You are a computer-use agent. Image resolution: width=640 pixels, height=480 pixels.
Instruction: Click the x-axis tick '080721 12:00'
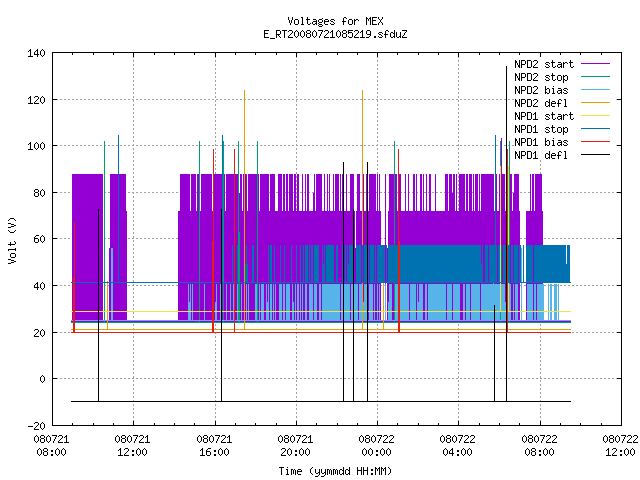pyautogui.click(x=133, y=446)
